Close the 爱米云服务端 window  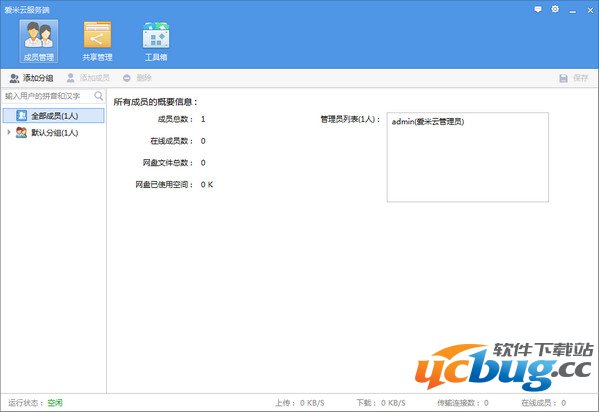[590, 10]
